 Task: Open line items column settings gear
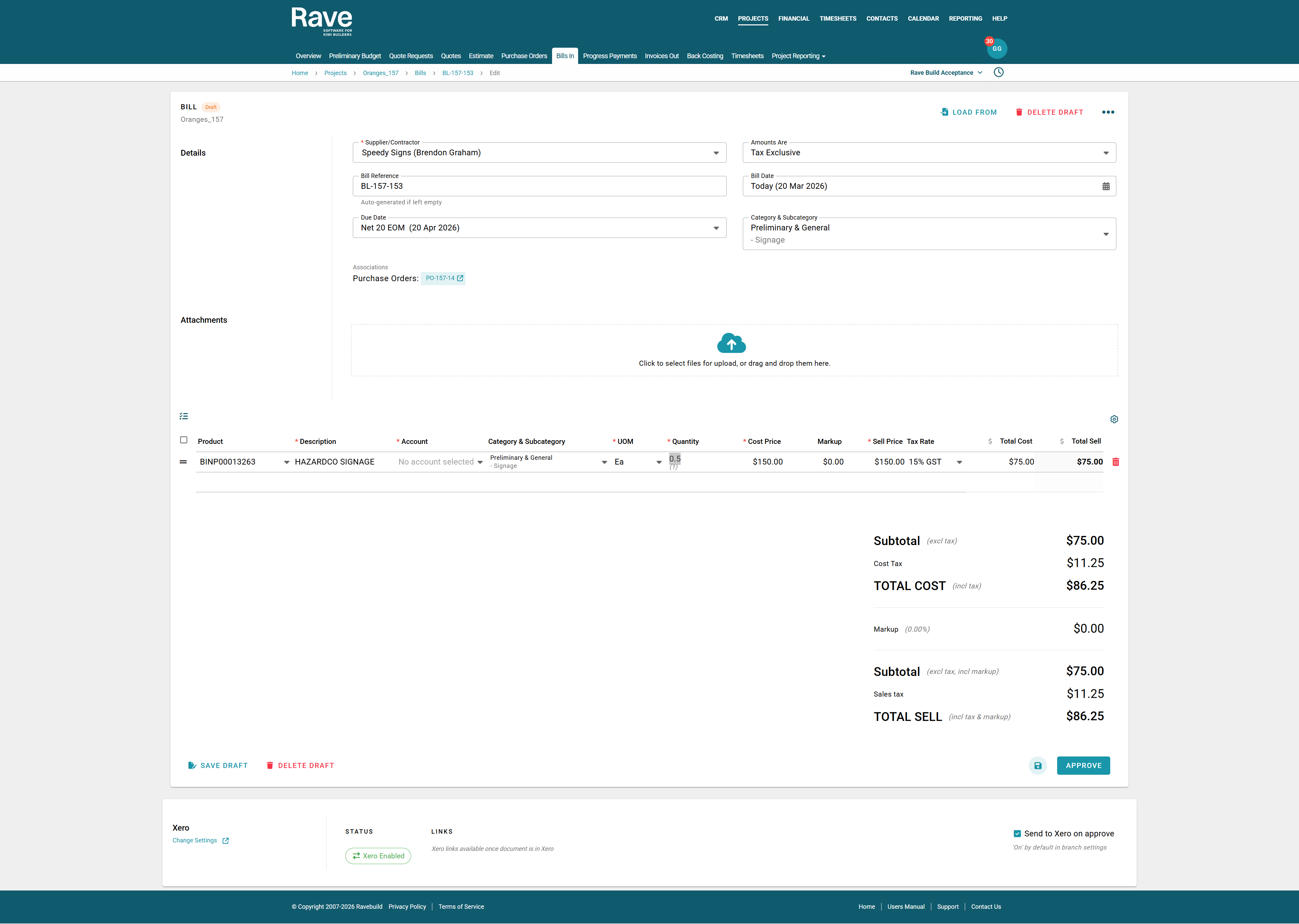tap(1114, 419)
